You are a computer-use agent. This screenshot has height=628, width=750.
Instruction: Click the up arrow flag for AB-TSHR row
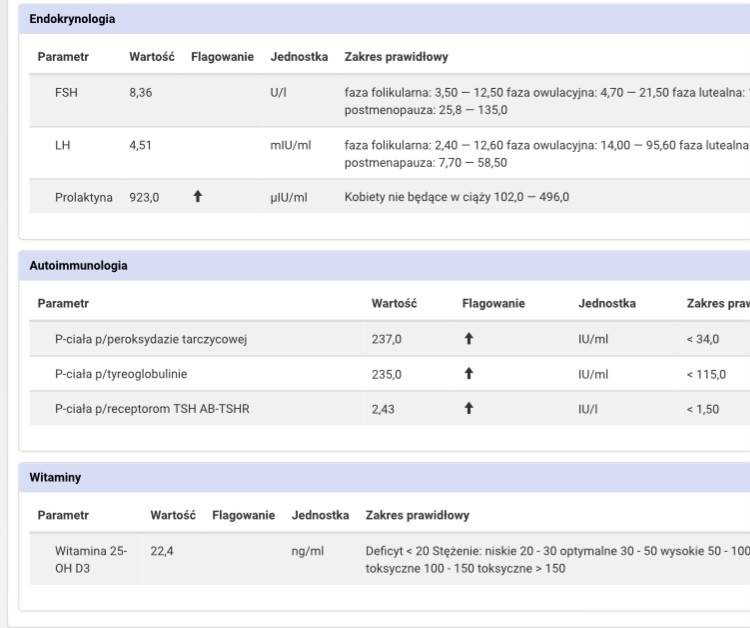[469, 409]
